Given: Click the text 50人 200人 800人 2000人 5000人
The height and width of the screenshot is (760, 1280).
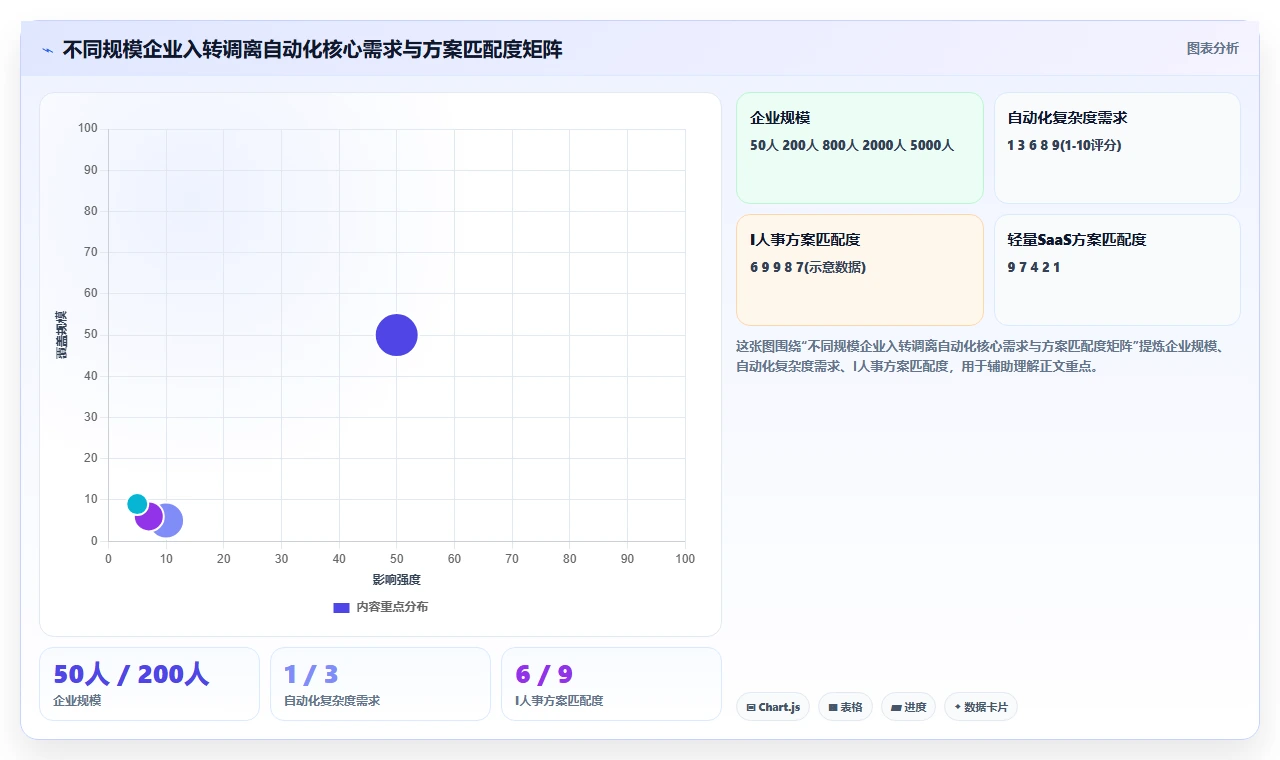Looking at the screenshot, I should [x=852, y=145].
